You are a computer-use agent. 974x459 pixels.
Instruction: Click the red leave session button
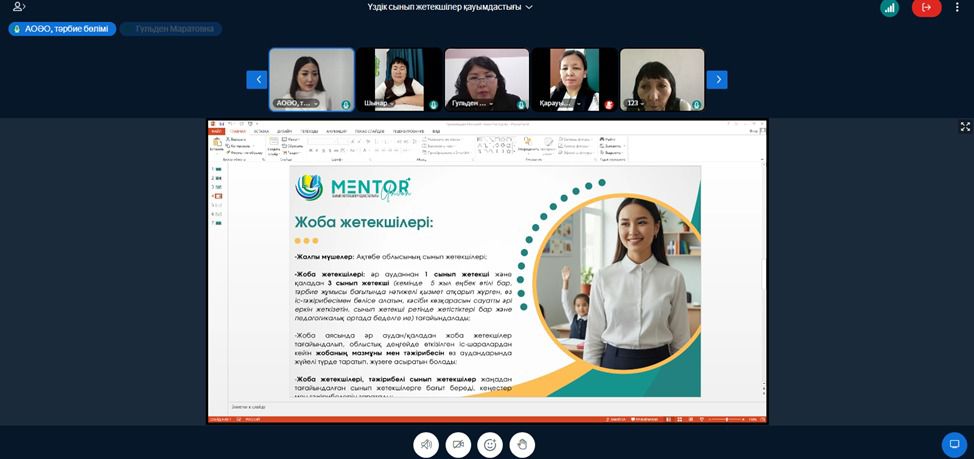tap(926, 8)
